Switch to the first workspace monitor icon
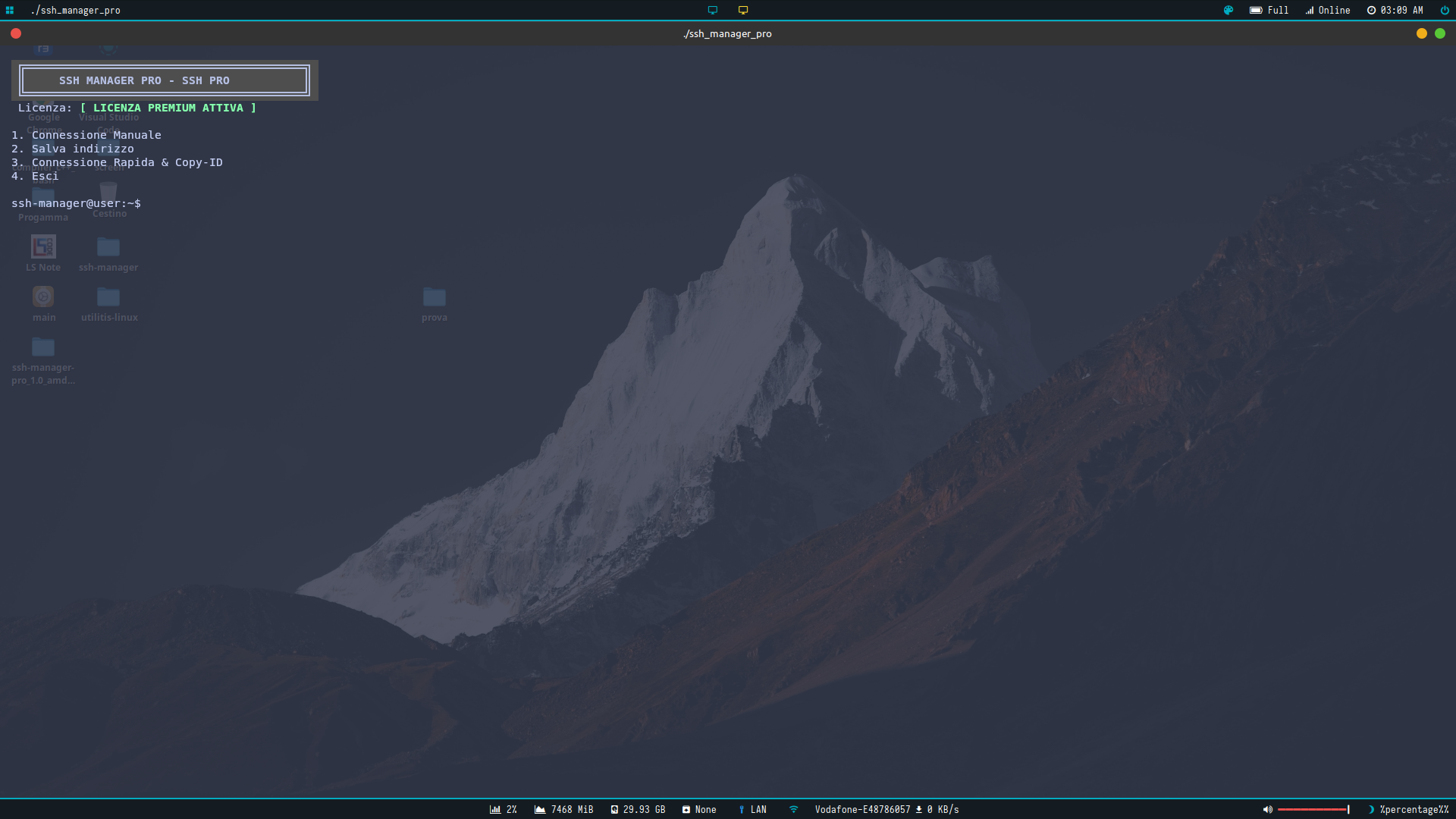 click(713, 11)
